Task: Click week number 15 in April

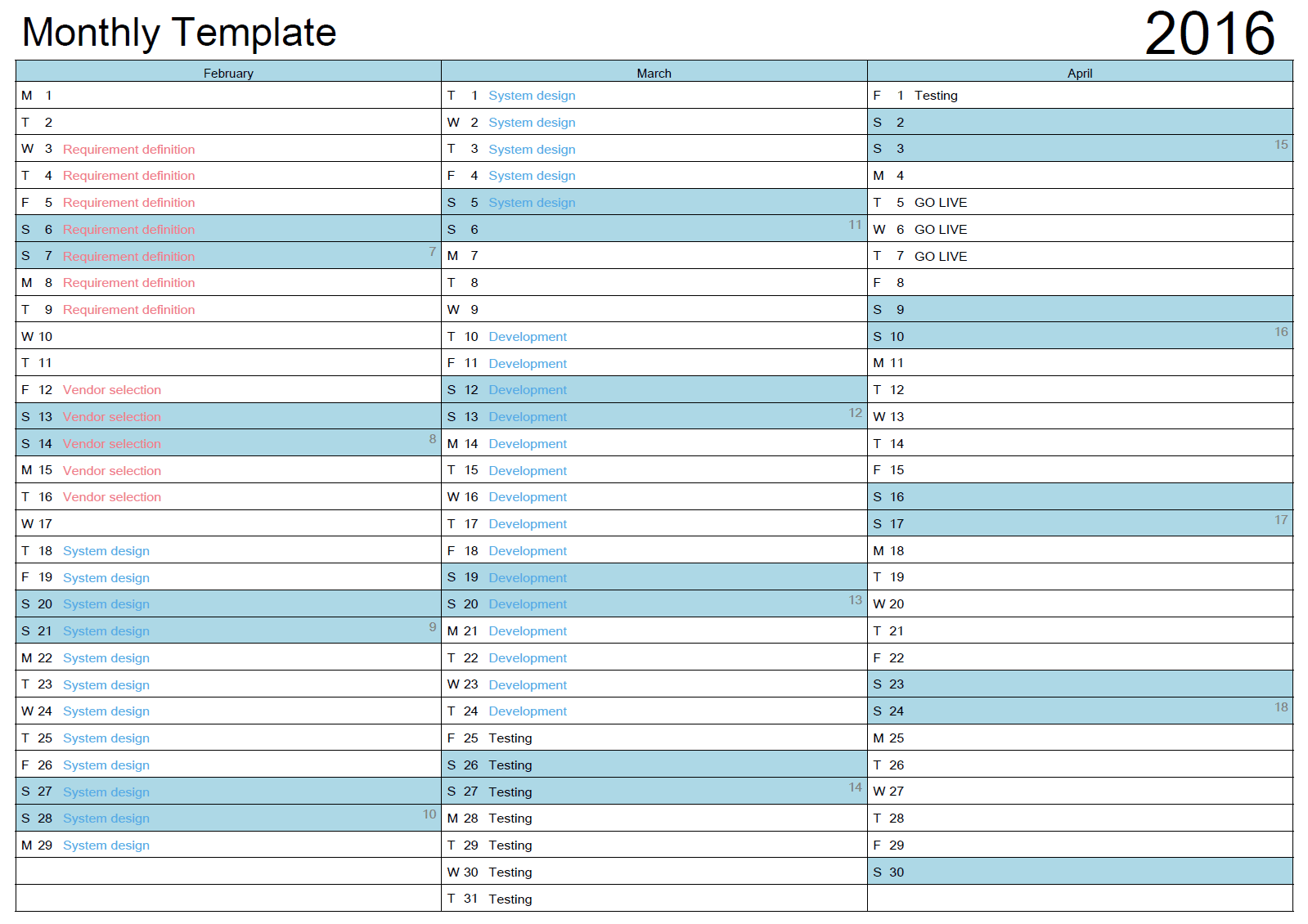Action: click(1281, 145)
